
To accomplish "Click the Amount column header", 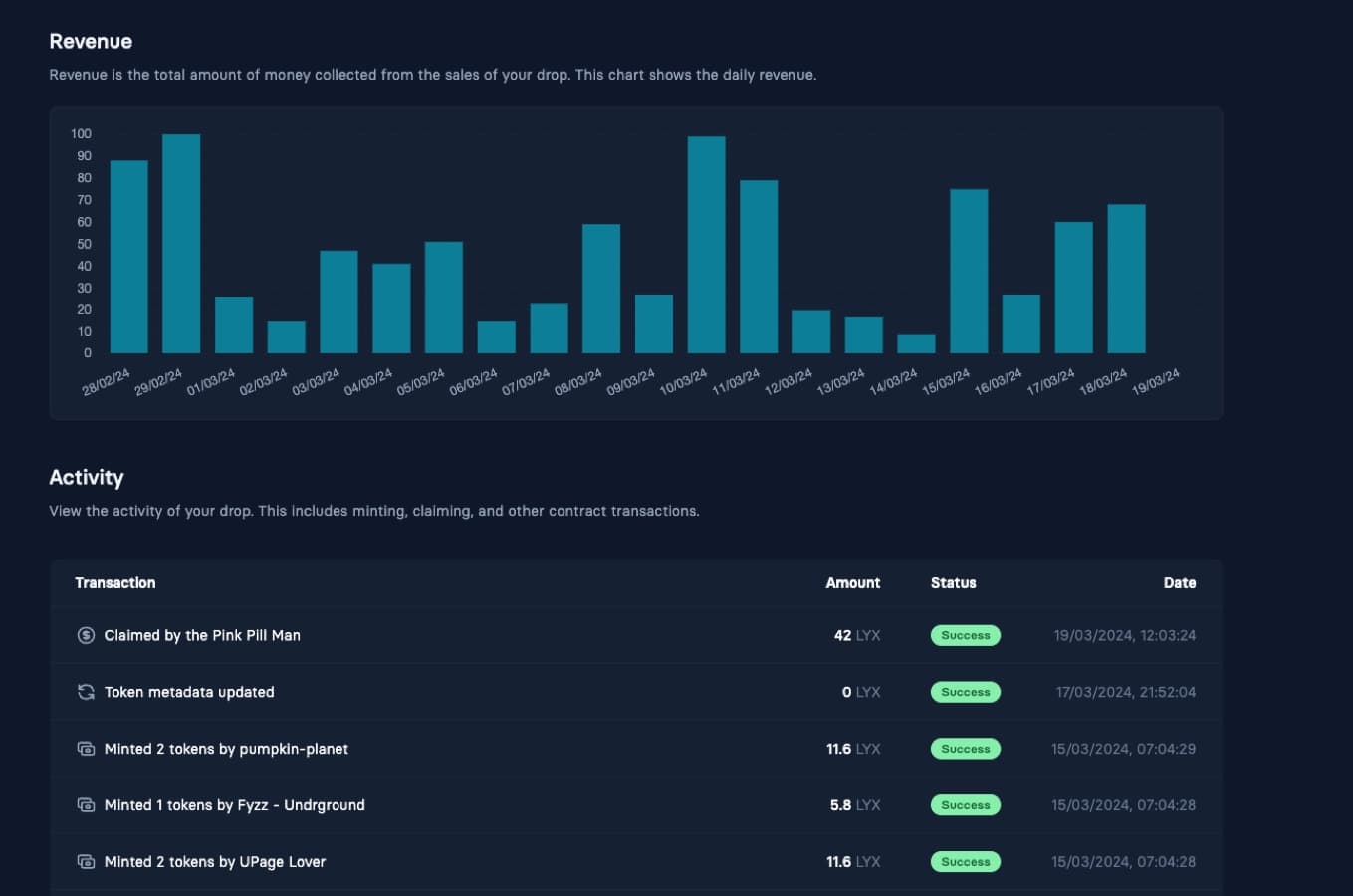I will tap(853, 583).
